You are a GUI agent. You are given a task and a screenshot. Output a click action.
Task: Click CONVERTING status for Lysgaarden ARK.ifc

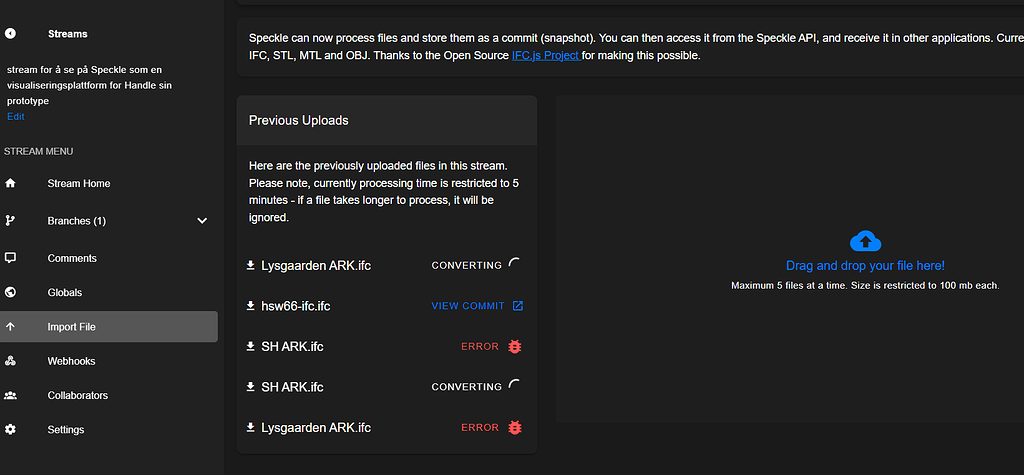pos(466,265)
